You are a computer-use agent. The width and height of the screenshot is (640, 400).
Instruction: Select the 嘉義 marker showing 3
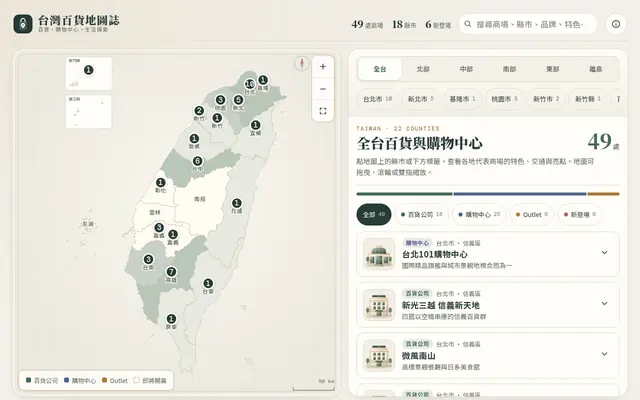pyautogui.click(x=159, y=228)
